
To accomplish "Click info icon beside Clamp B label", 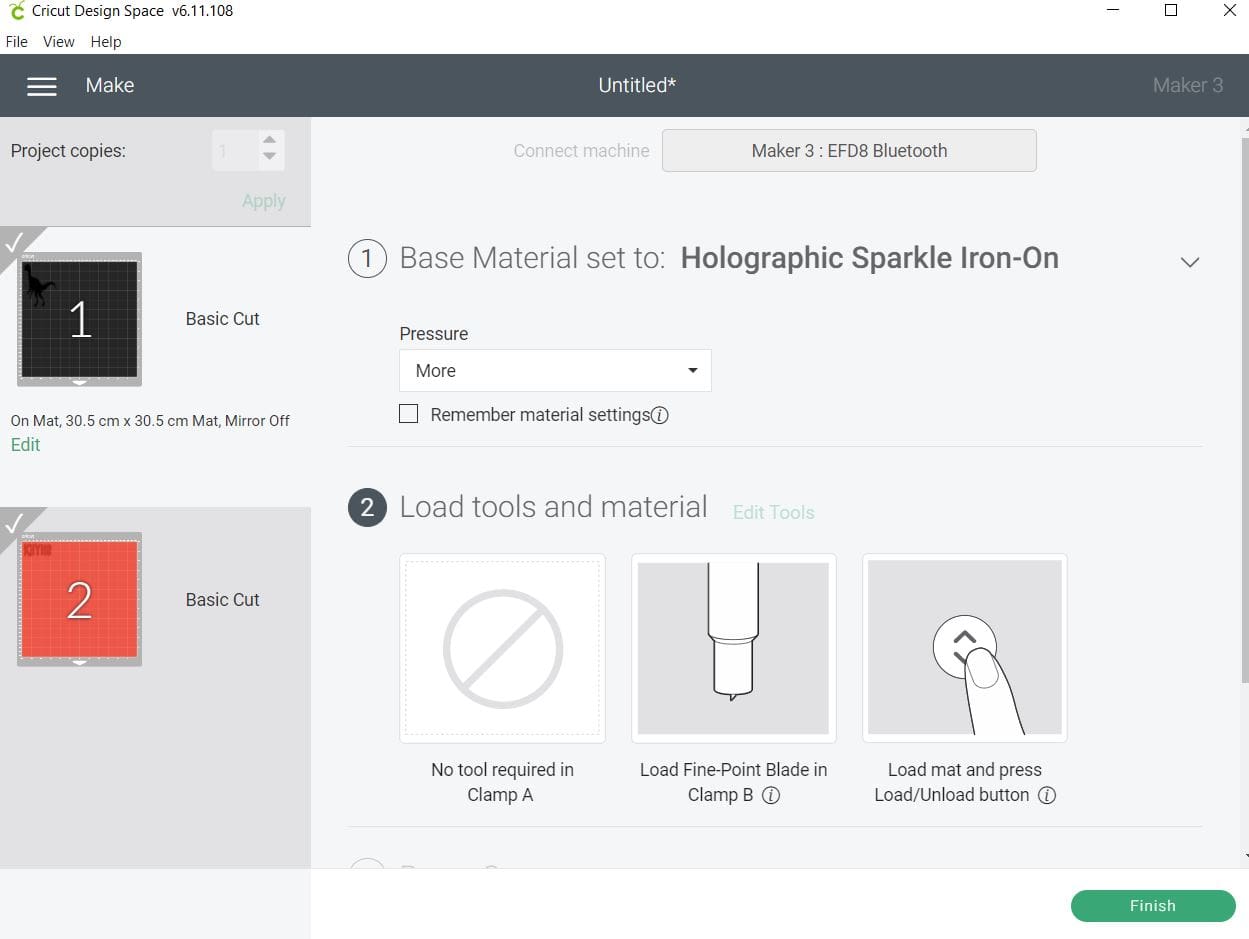I will 771,796.
